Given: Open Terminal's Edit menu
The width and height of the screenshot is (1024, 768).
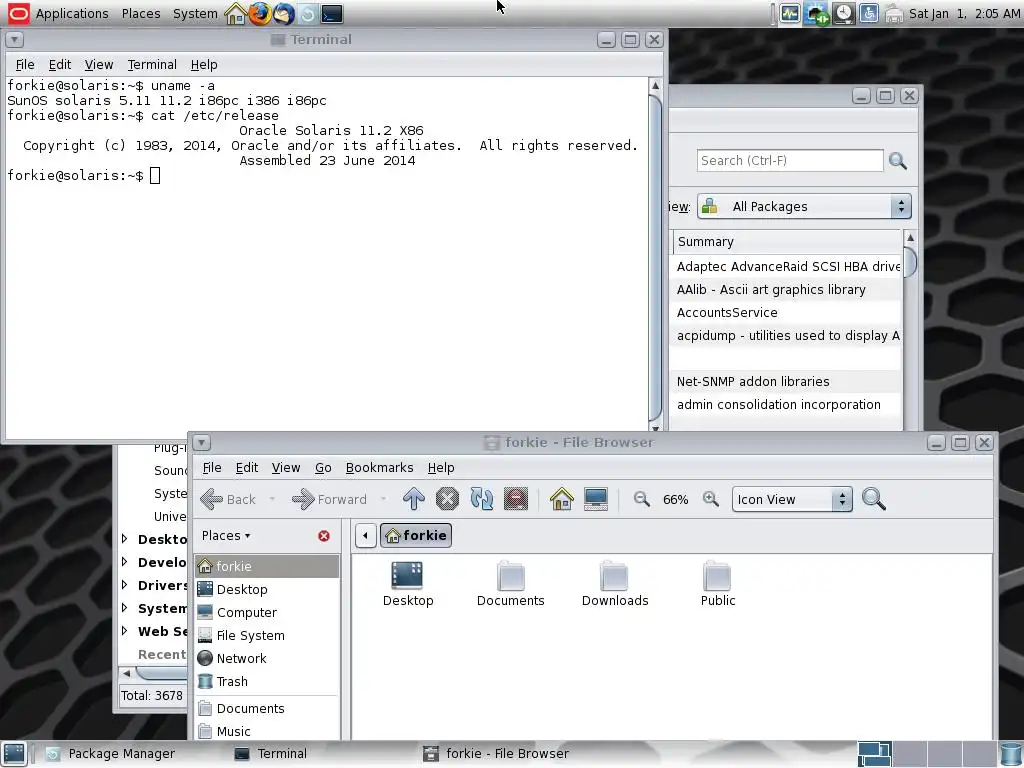Looking at the screenshot, I should coord(59,65).
